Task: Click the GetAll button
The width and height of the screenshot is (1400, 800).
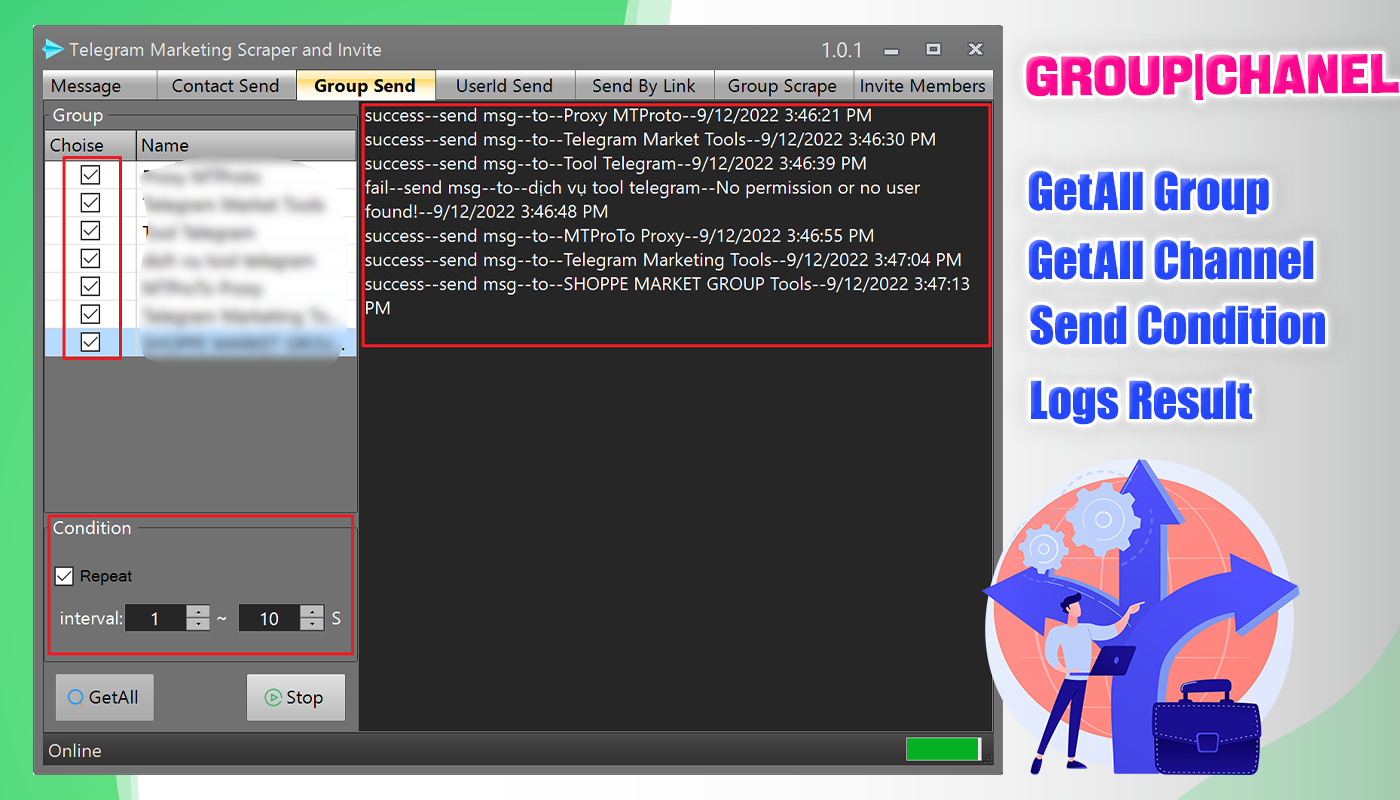Action: click(x=104, y=697)
